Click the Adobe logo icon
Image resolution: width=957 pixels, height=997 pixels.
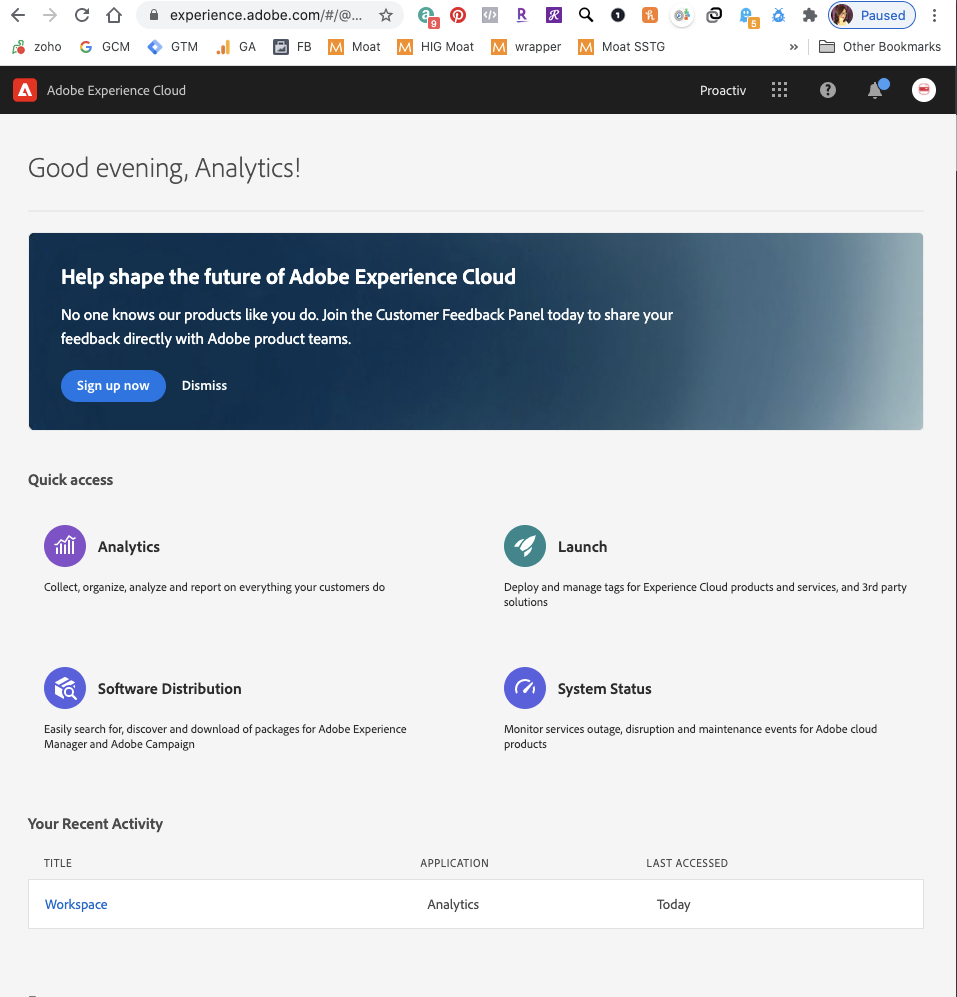pyautogui.click(x=25, y=90)
